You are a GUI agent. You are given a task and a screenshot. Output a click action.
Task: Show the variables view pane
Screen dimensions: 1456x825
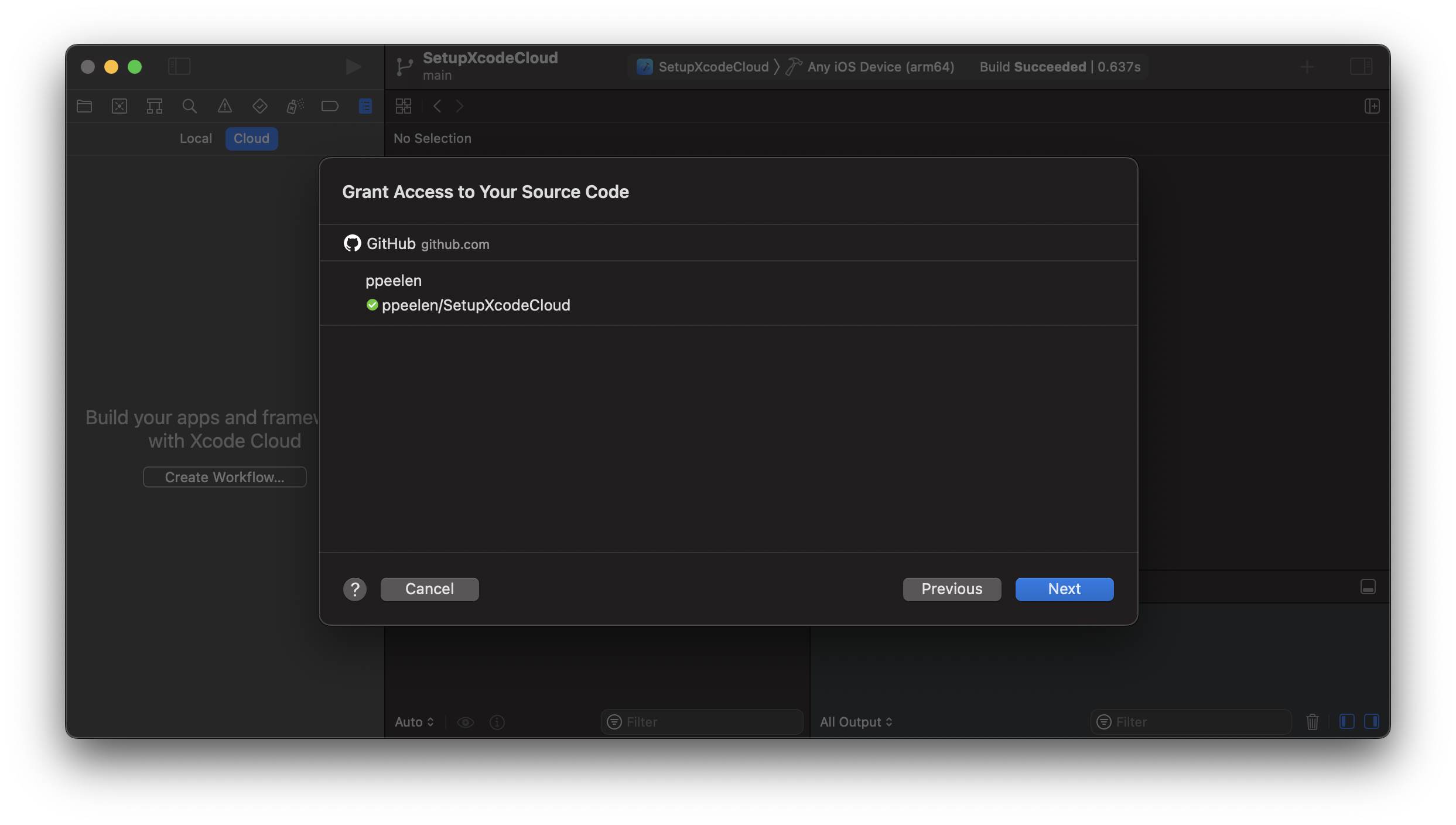1347,721
